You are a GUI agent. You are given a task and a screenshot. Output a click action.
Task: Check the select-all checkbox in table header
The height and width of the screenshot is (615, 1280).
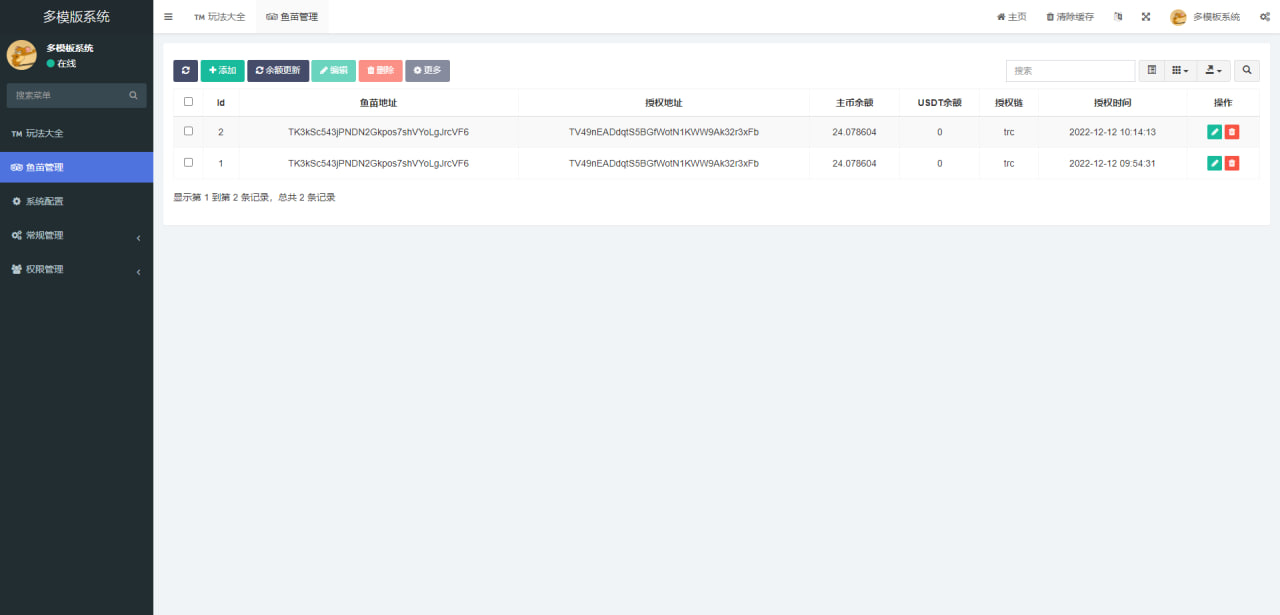[x=188, y=102]
